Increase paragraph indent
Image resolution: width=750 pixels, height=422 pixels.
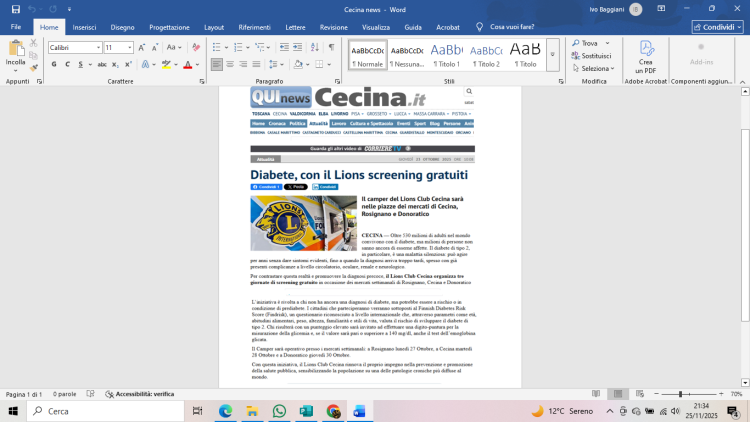point(298,47)
